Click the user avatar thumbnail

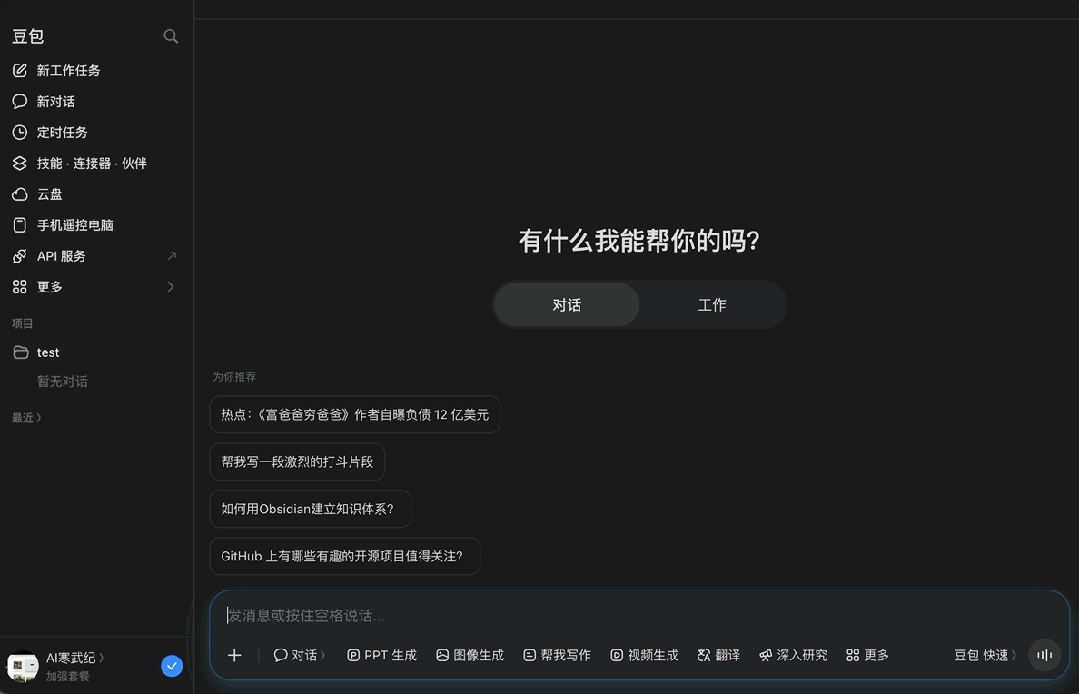(x=23, y=666)
